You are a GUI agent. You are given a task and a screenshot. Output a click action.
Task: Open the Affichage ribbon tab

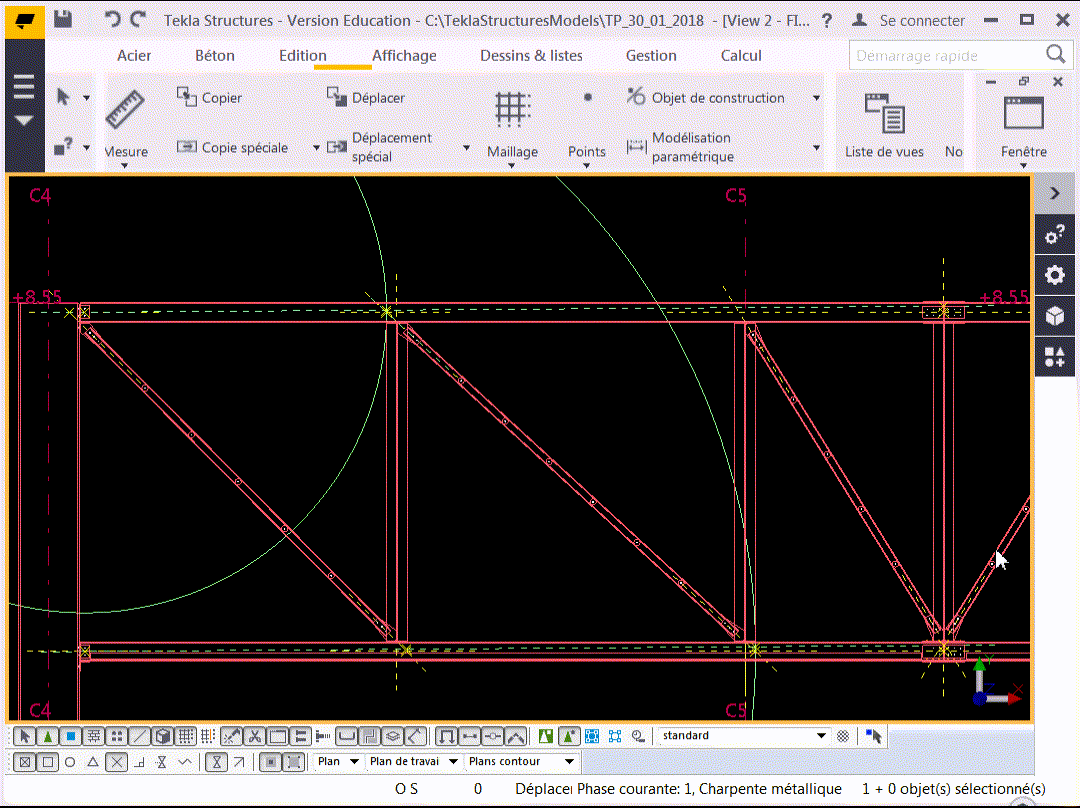coord(404,56)
